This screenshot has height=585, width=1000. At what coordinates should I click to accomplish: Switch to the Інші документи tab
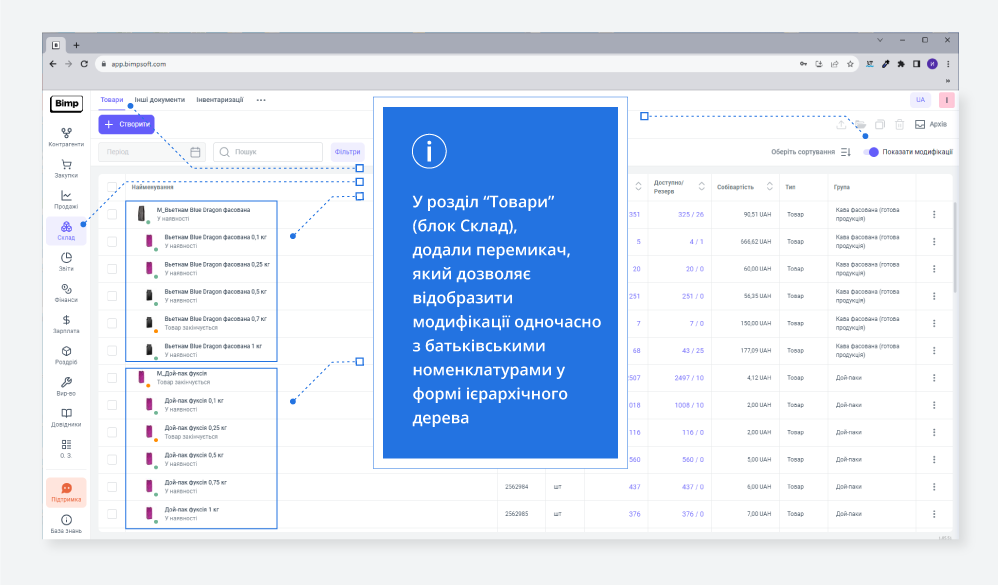click(160, 100)
